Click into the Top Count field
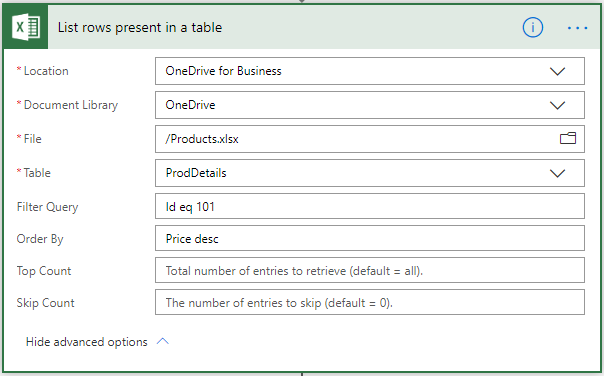Screen dimensions: 604x376 tap(370, 270)
